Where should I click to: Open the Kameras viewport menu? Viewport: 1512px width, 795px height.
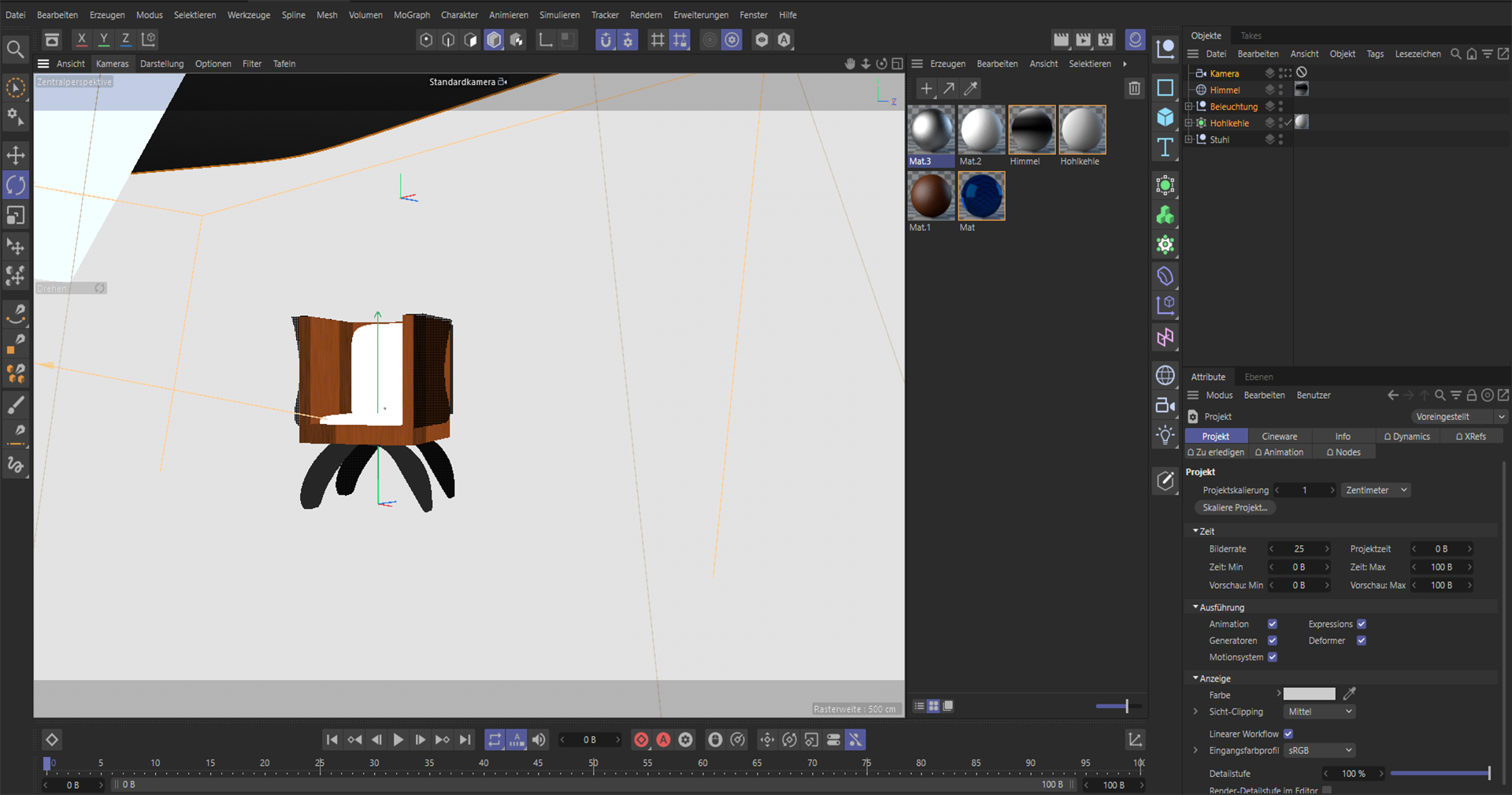[x=112, y=64]
